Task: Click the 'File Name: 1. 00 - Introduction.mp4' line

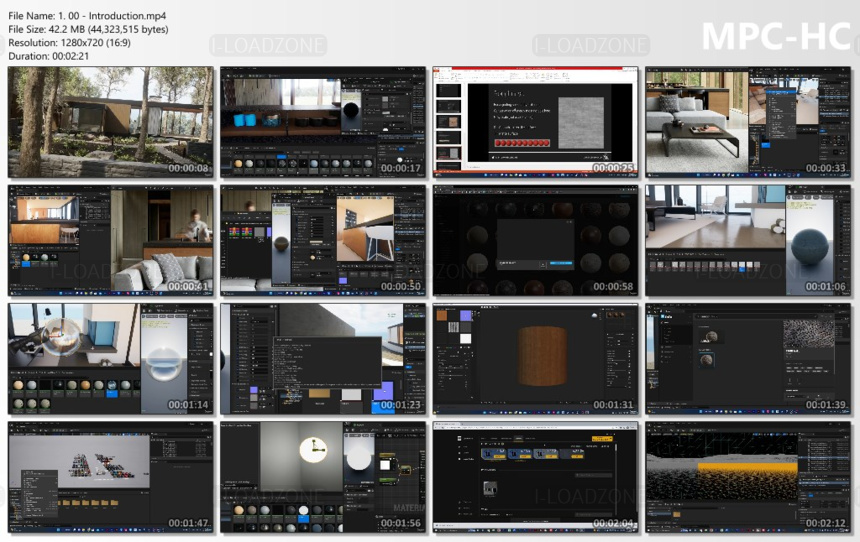Action: [x=87, y=16]
